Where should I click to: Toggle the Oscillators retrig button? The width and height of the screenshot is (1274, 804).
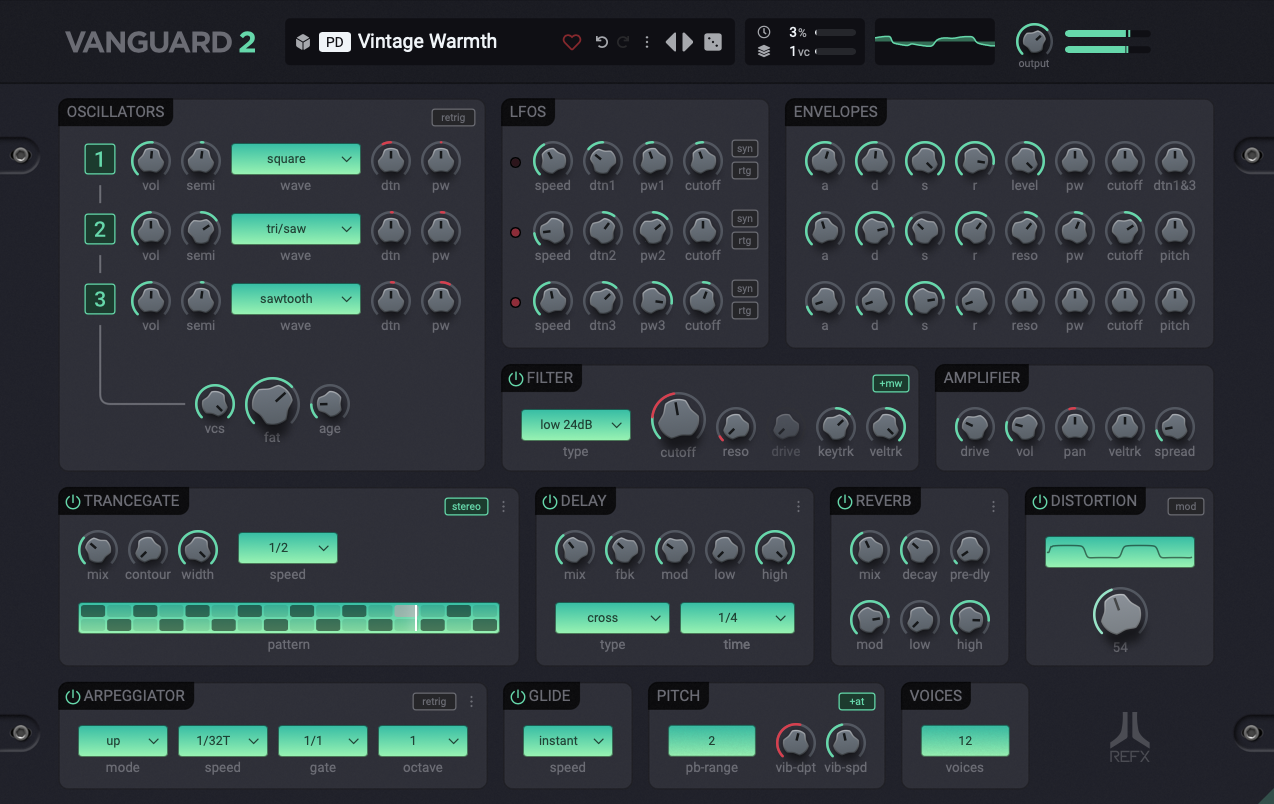point(453,117)
